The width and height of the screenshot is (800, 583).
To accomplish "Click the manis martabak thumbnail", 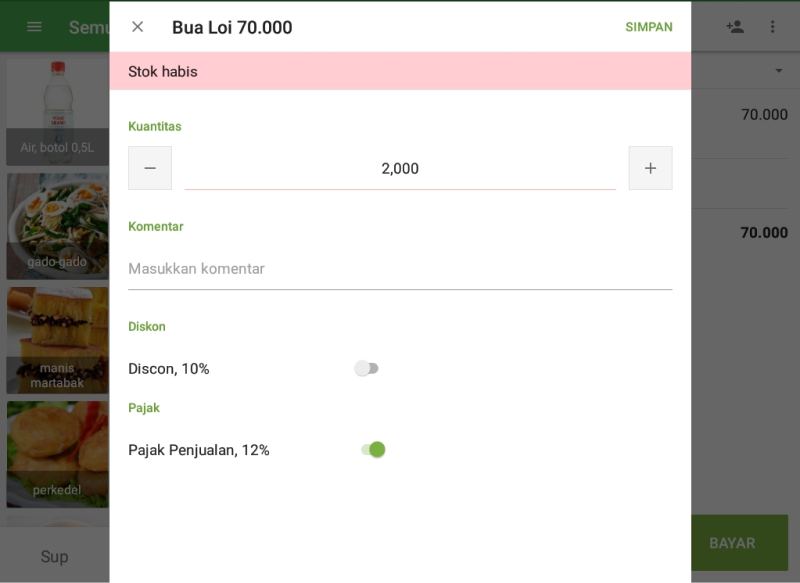I will 57,340.
